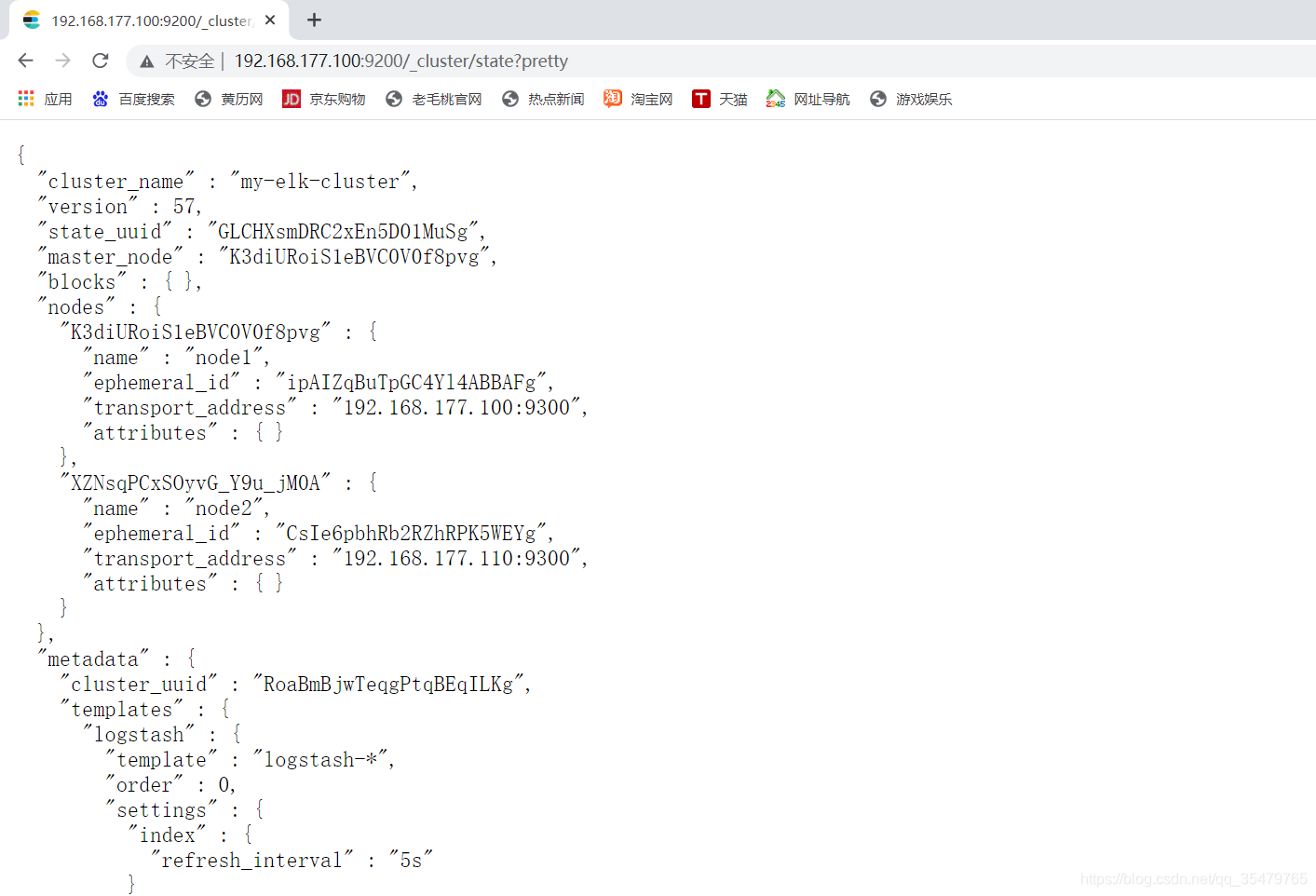Click the template value "logstash-*"

(x=320, y=759)
